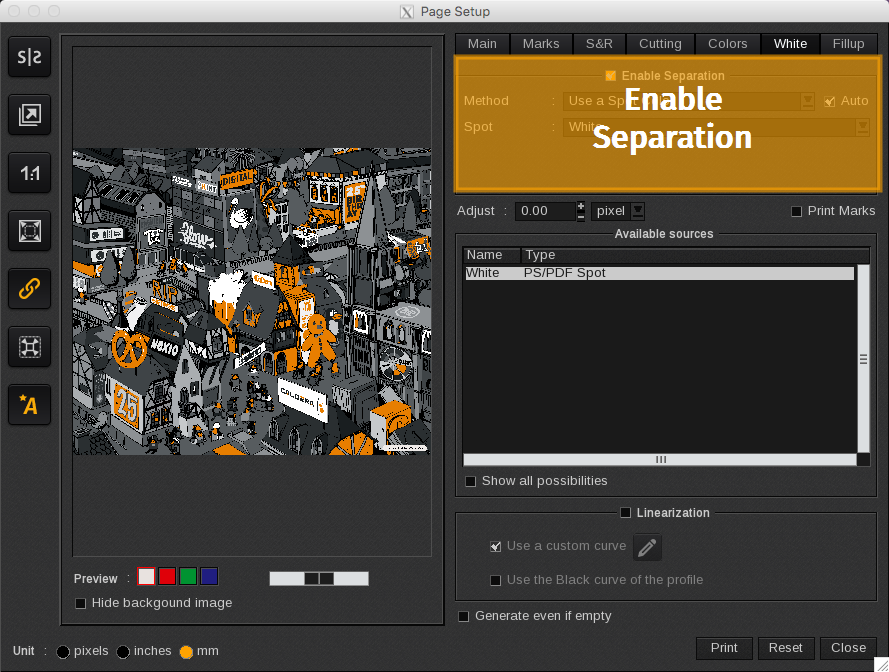Screen dimensions: 889x672
Task: Pick the red preview color swatch
Action: coord(167,576)
